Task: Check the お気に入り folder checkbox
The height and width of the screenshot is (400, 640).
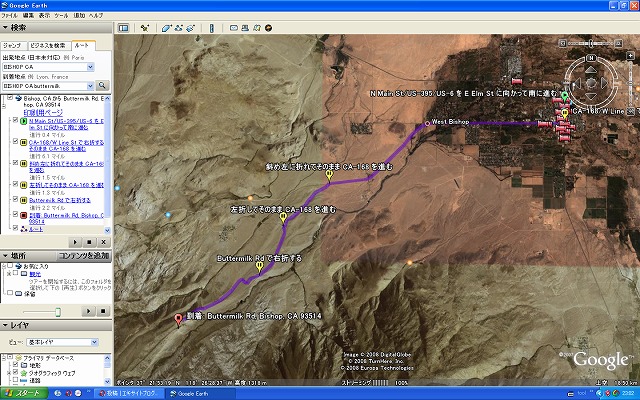Action: point(10,266)
